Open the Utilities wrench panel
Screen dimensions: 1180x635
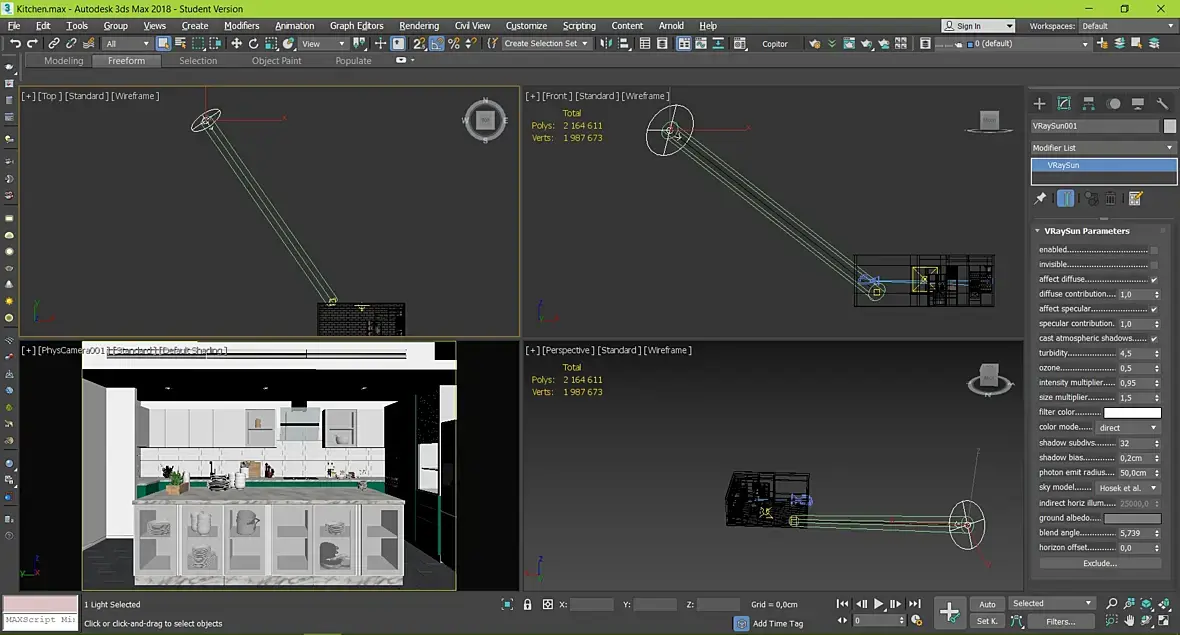[1162, 103]
